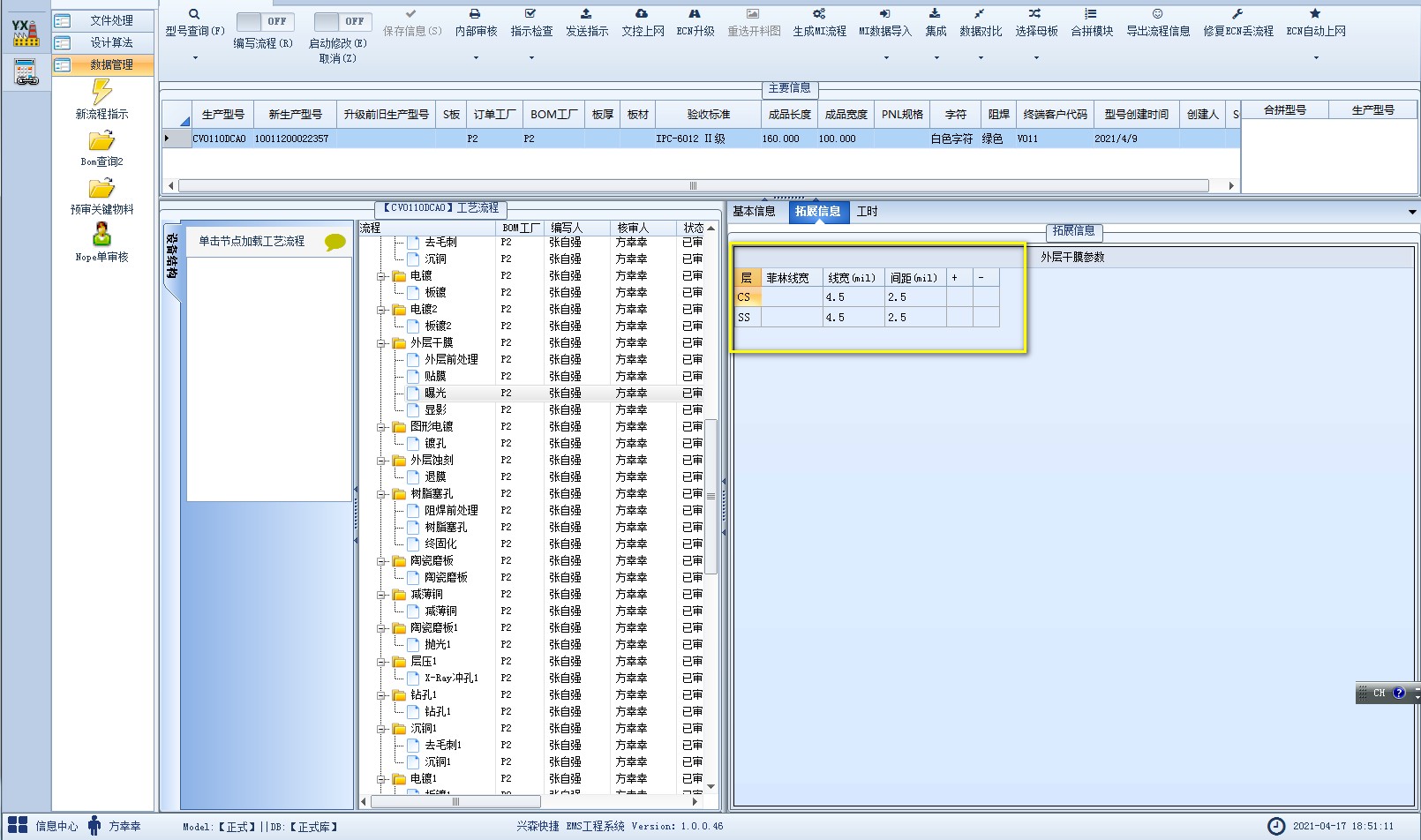Open Nope单审核 user icon

click(x=102, y=235)
